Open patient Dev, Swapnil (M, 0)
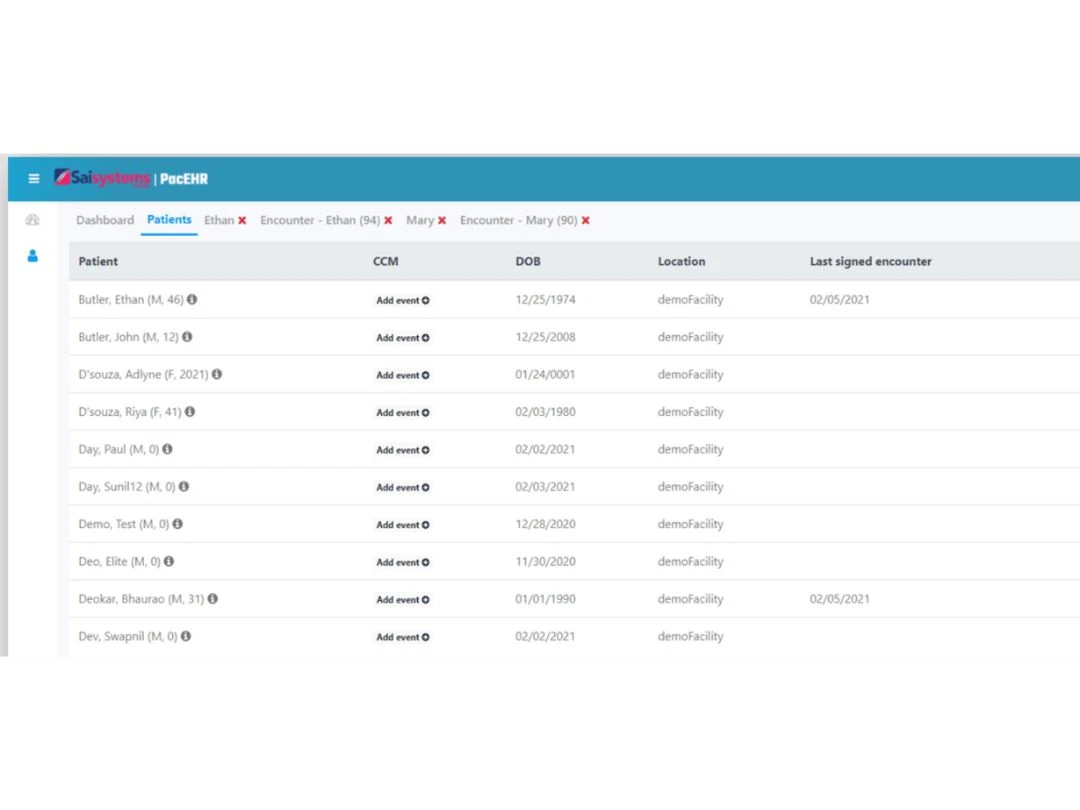The width and height of the screenshot is (1080, 810). click(127, 636)
